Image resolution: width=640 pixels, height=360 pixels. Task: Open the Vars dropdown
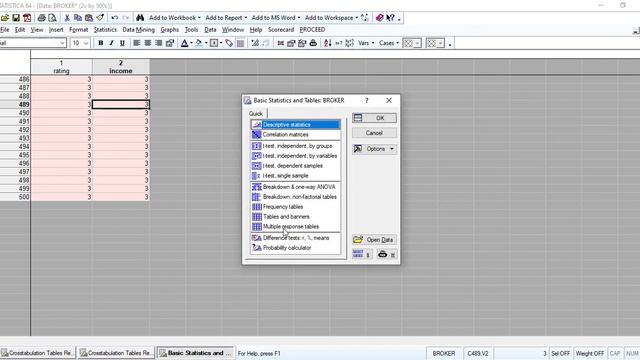pyautogui.click(x=366, y=43)
